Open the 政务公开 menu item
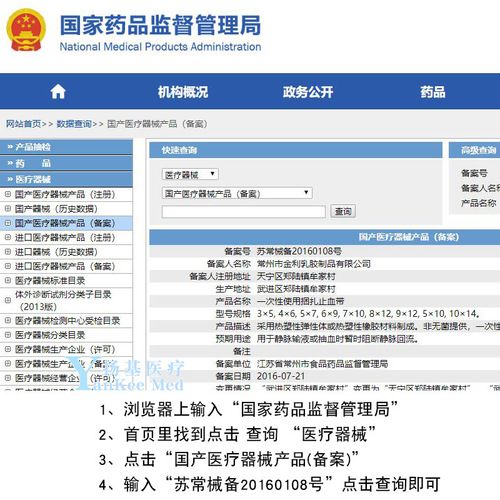The width and height of the screenshot is (500, 500). click(x=308, y=92)
